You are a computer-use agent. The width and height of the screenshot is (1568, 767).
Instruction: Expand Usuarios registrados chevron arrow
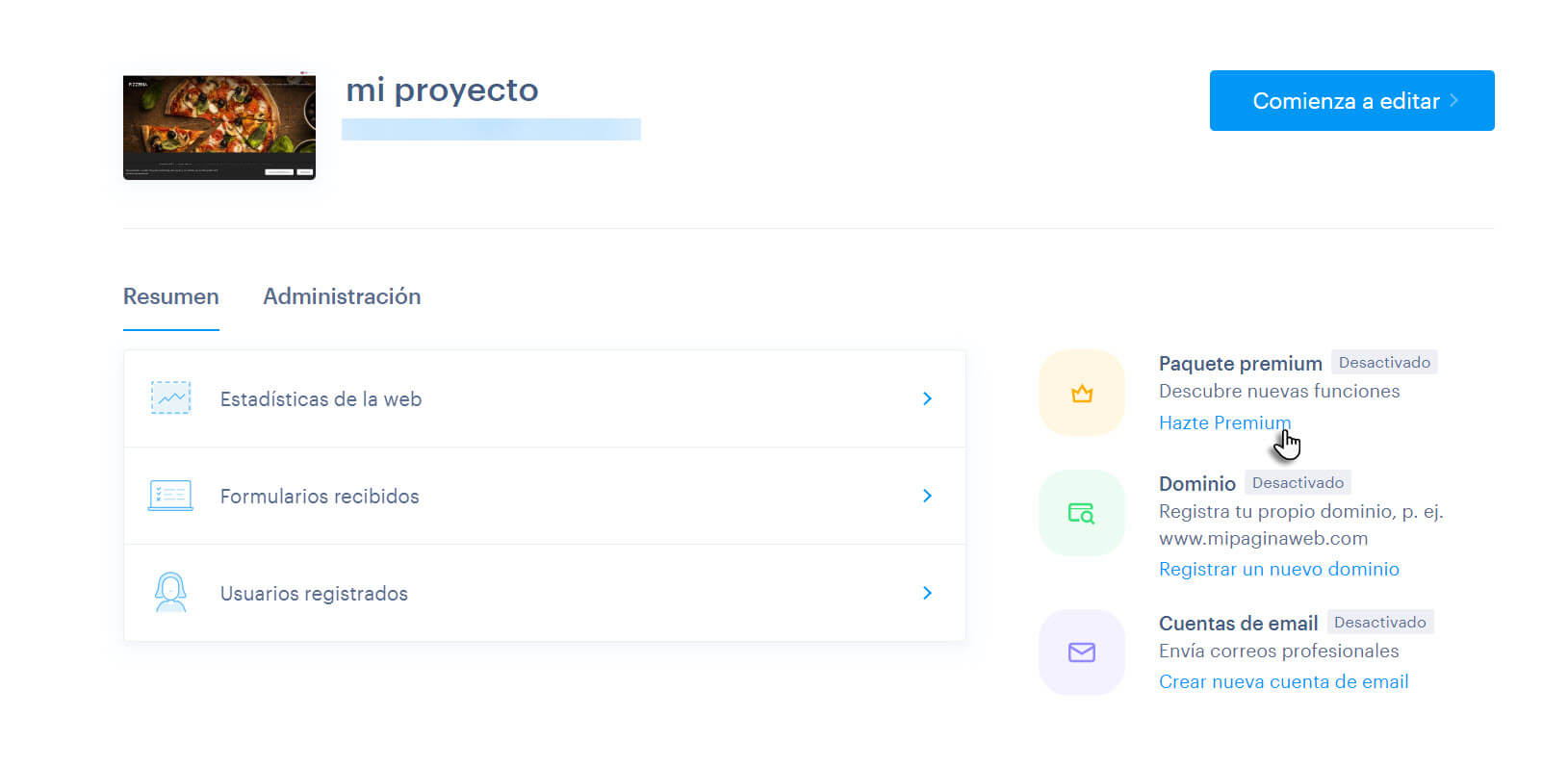(927, 593)
